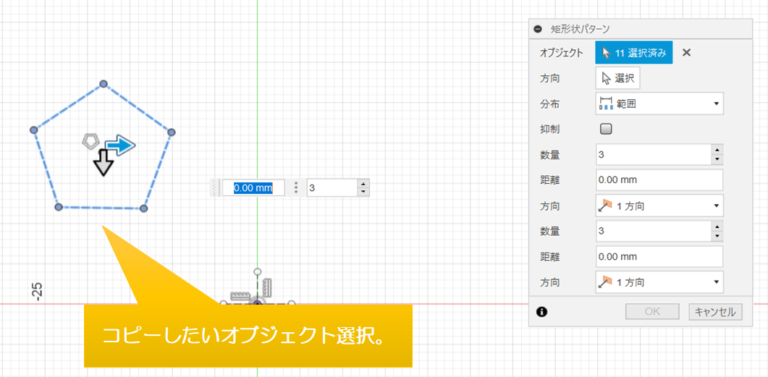Click the キャンセル button

(716, 311)
